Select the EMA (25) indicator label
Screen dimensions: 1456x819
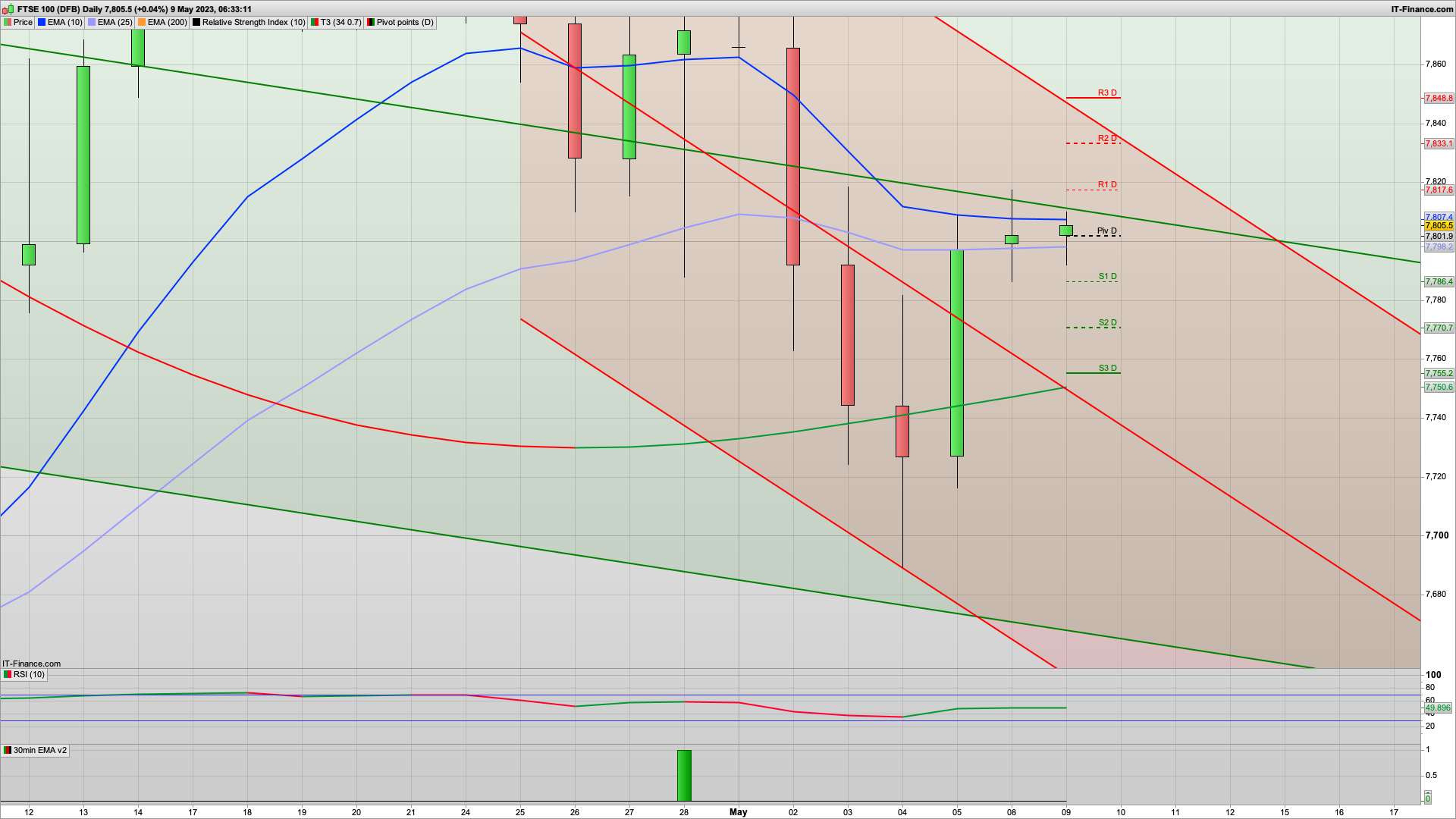[x=115, y=23]
